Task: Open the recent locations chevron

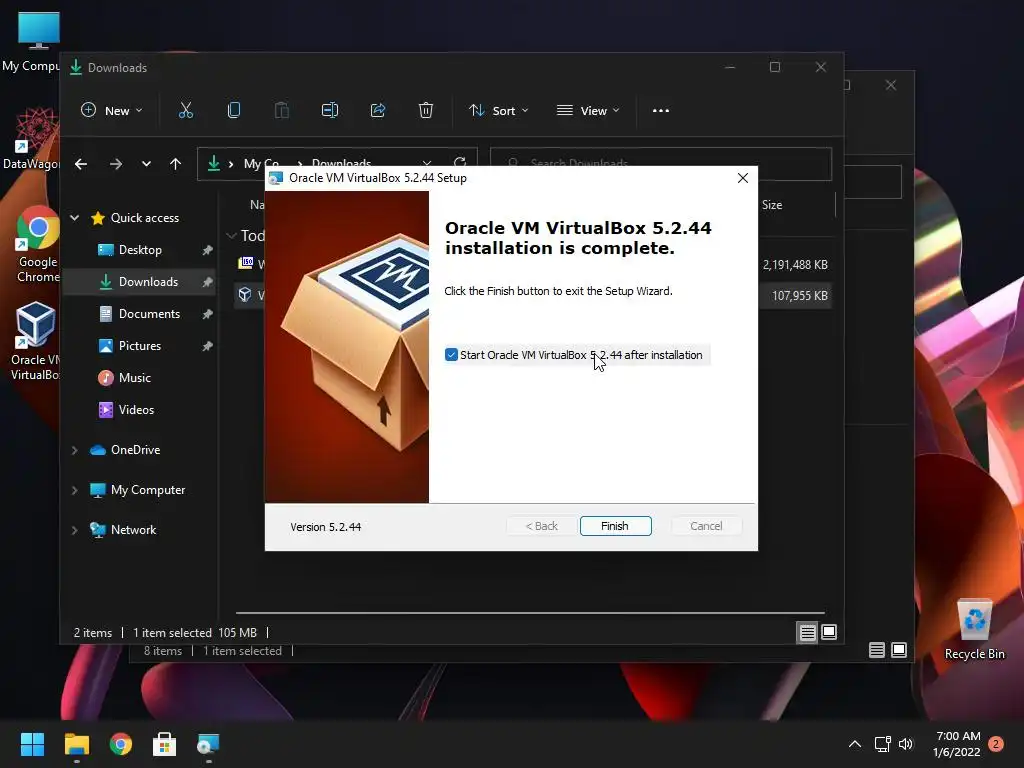Action: point(146,164)
